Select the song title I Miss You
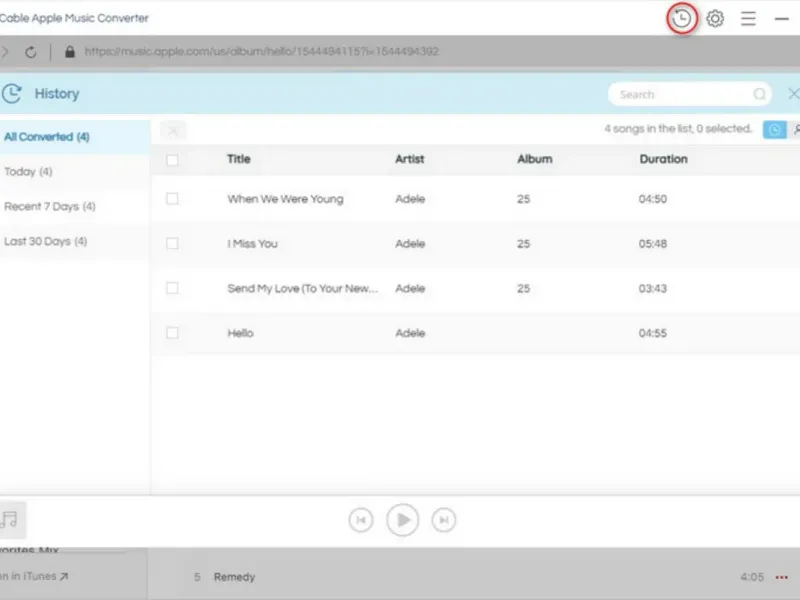800x600 pixels. click(x=253, y=244)
